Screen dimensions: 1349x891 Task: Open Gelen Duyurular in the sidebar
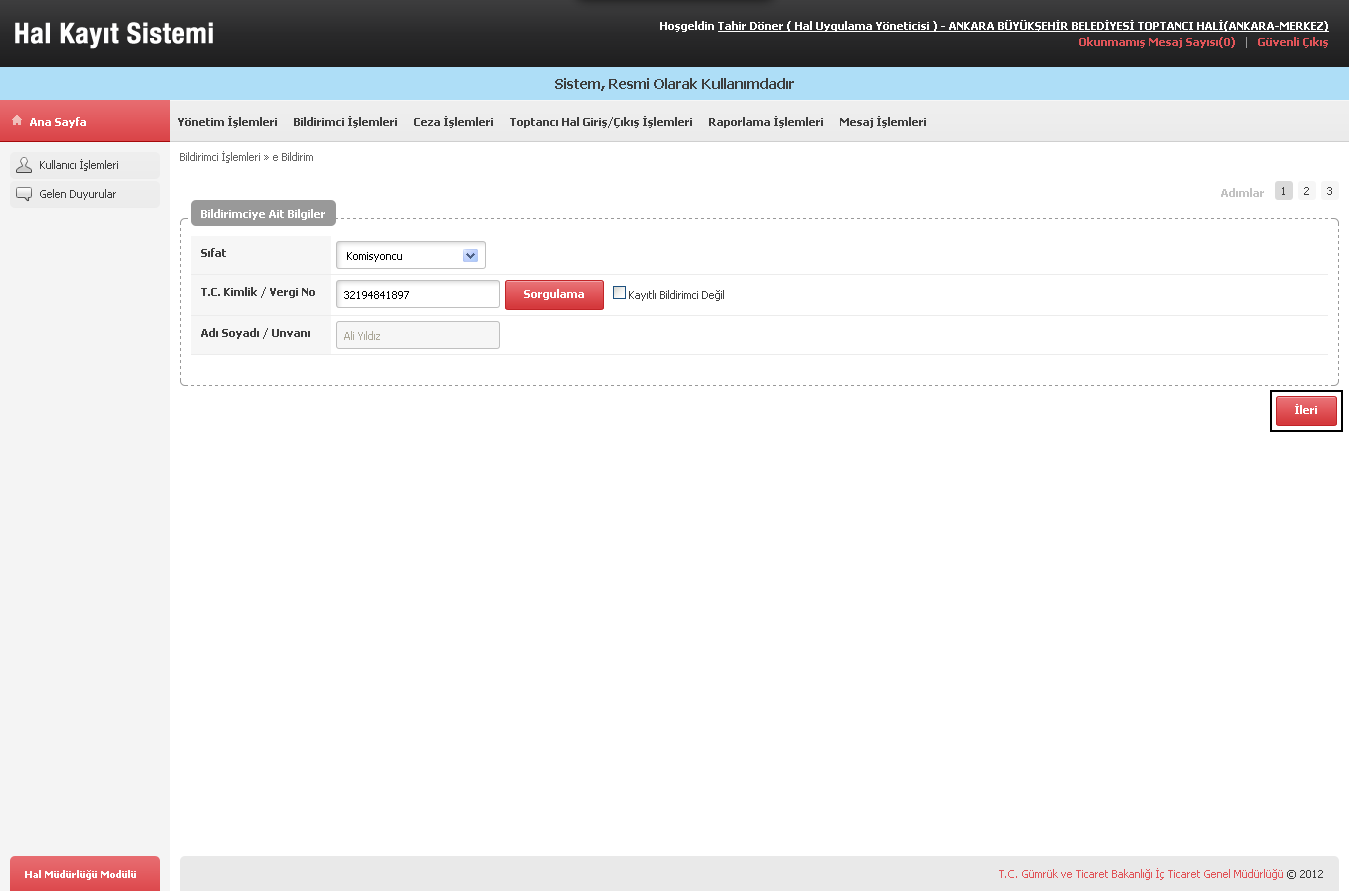click(85, 194)
